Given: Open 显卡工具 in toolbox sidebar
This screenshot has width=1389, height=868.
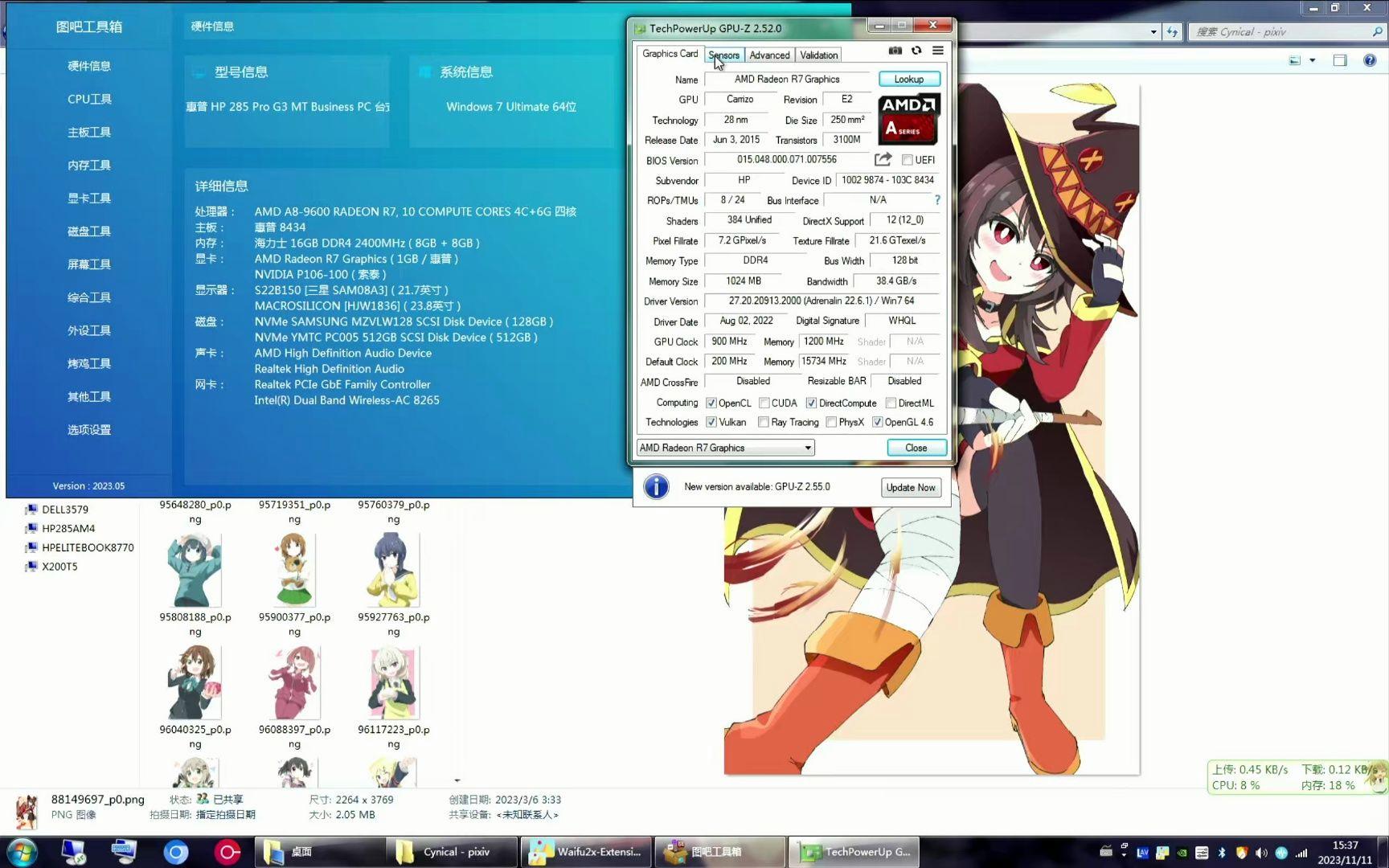Looking at the screenshot, I should [x=89, y=198].
